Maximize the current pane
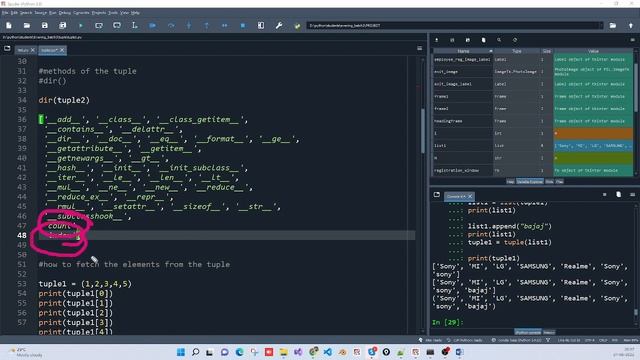The height and width of the screenshot is (360, 640). (261, 25)
